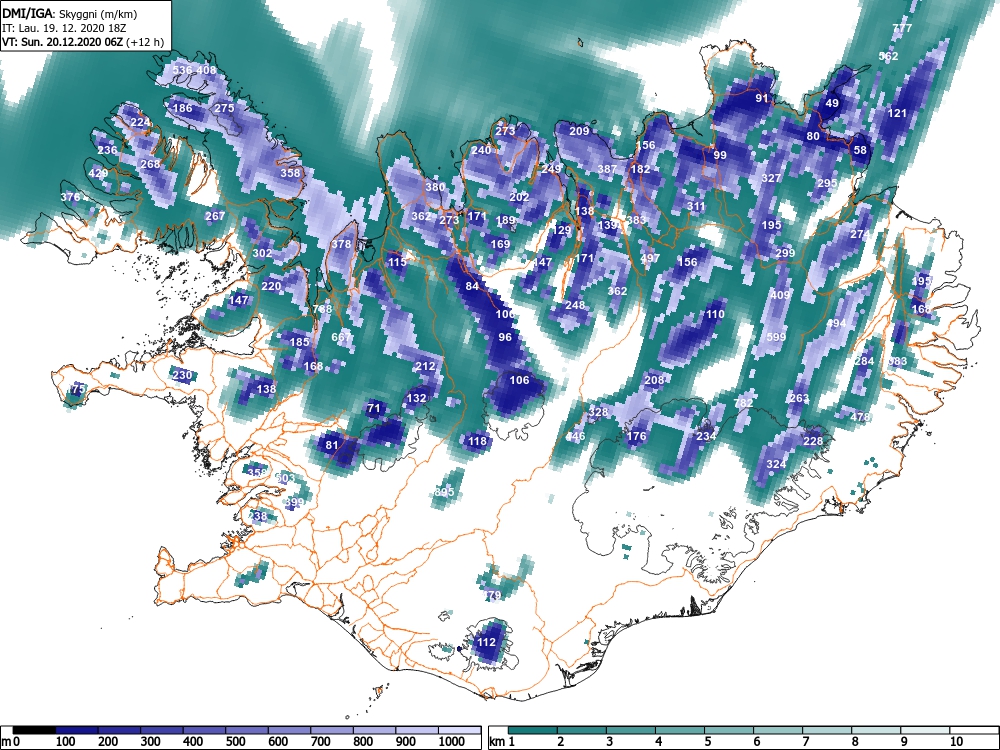Click the visibility value 777 on the map
This screenshot has height=750, width=1000.
point(902,28)
